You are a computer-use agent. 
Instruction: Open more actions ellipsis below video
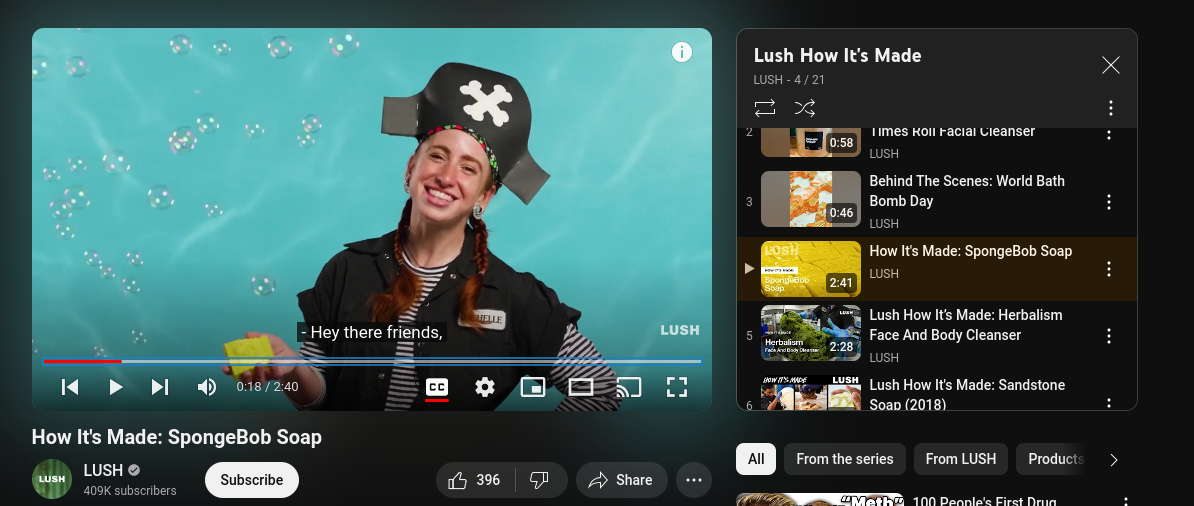coord(694,480)
